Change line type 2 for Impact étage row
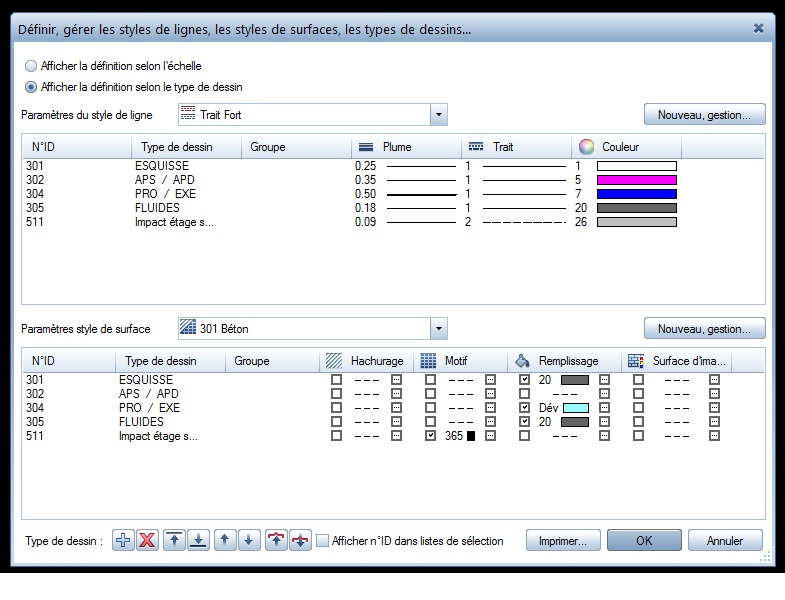Viewport: 785px width, 600px height. click(x=516, y=222)
